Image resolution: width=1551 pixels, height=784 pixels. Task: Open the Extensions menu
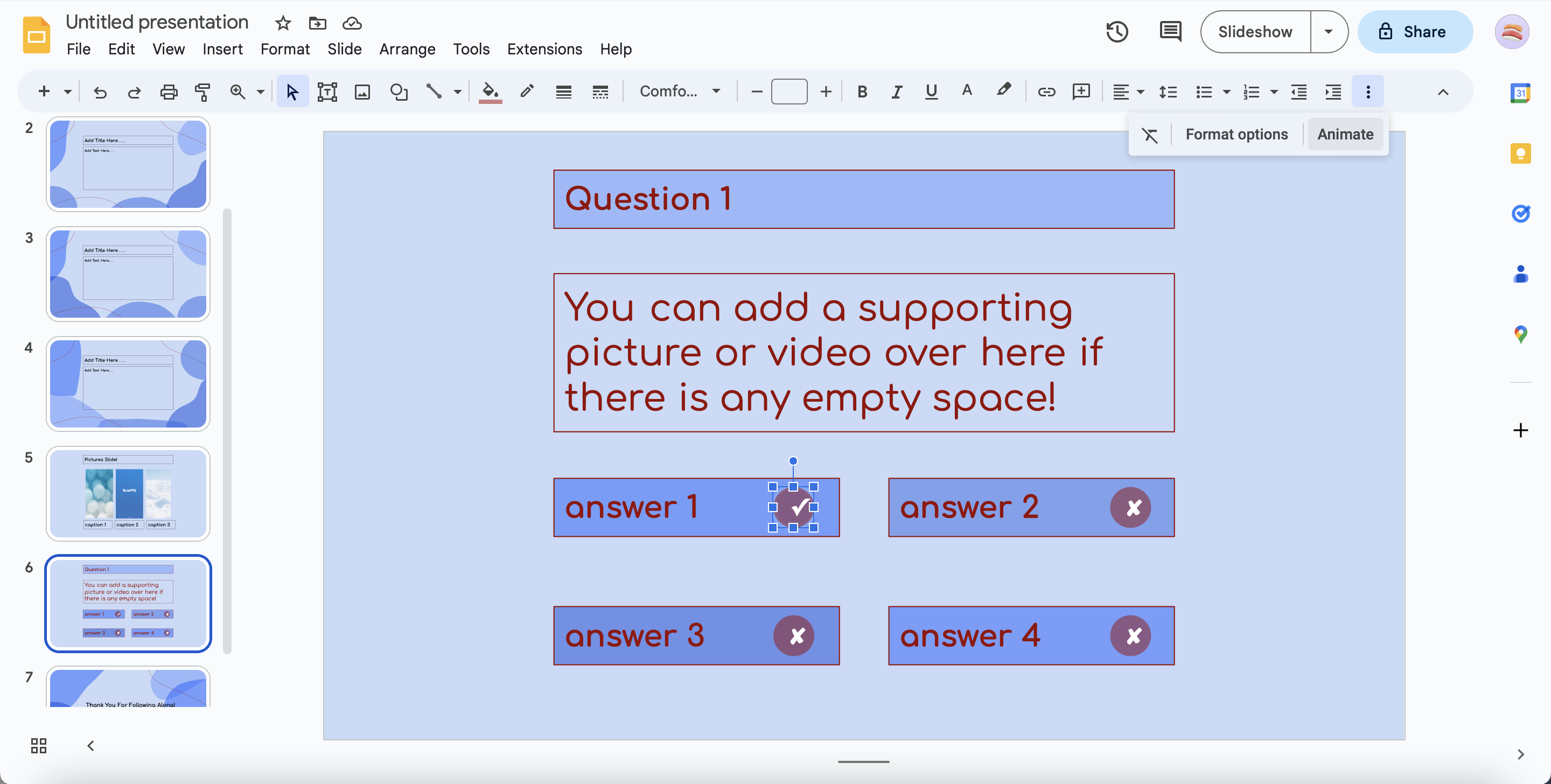pos(544,49)
